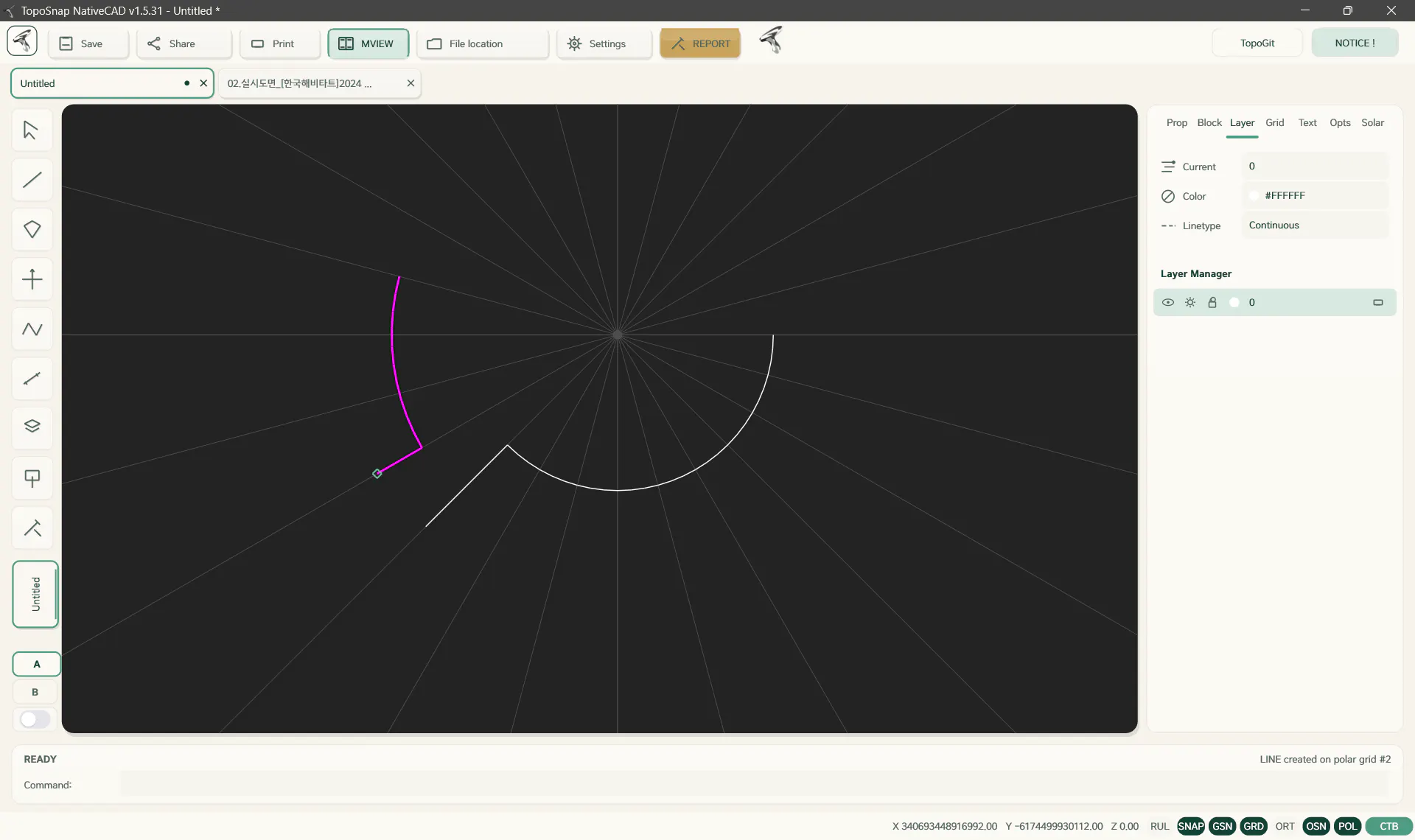
Task: Toggle lock icon for layer 0
Action: tap(1212, 302)
